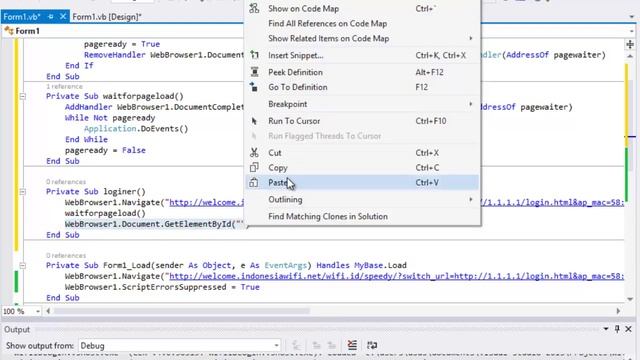Open Show output from Debug dropdown

click(x=276, y=346)
